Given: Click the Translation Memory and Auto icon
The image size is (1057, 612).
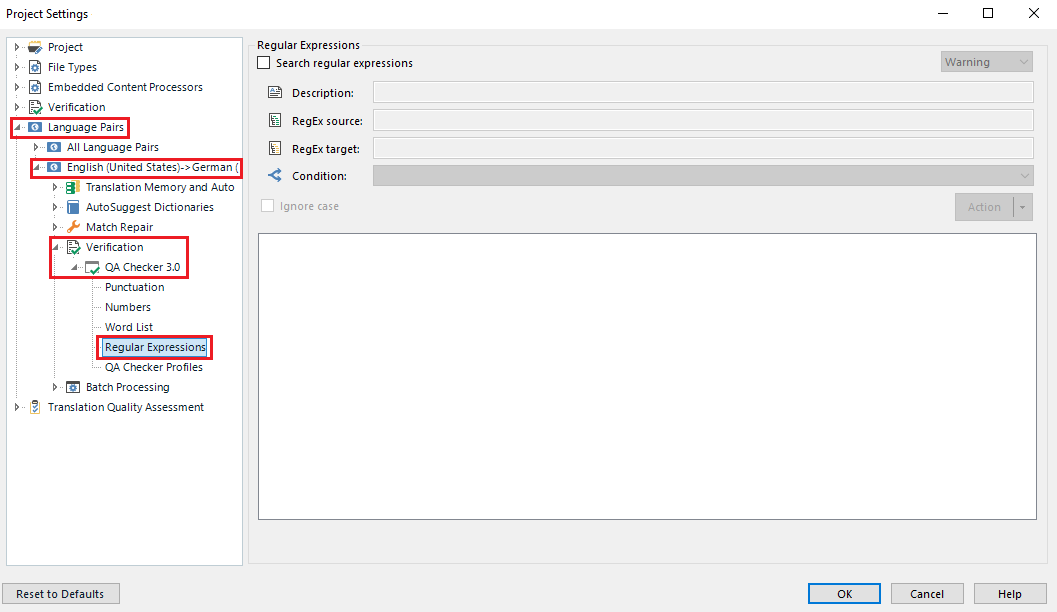Looking at the screenshot, I should pyautogui.click(x=71, y=187).
